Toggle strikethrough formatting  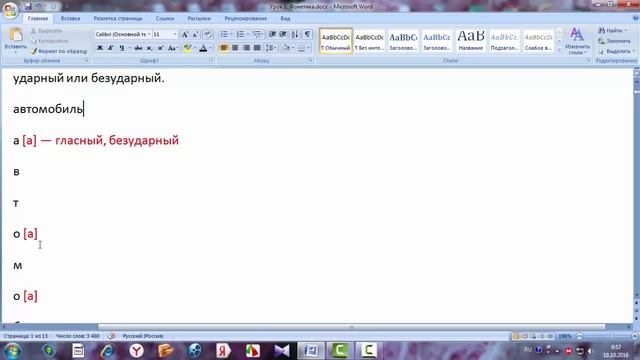click(x=138, y=48)
